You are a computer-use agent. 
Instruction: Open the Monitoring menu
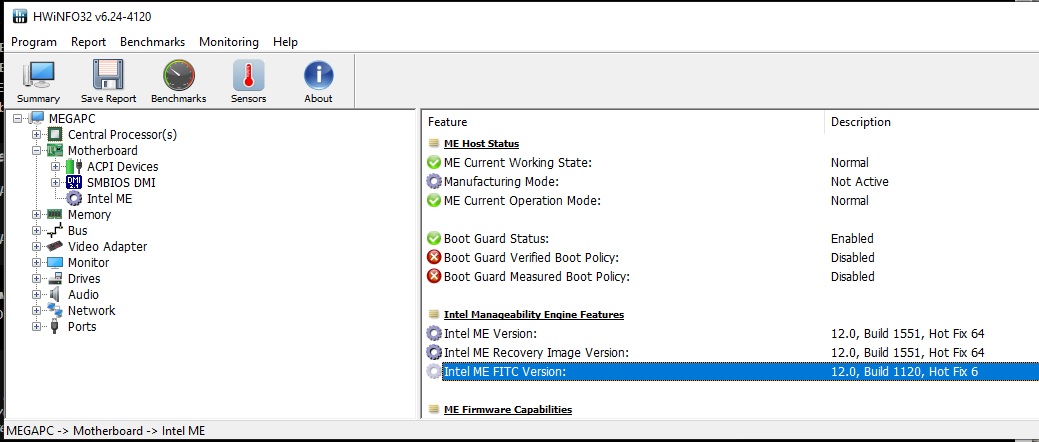pos(228,42)
